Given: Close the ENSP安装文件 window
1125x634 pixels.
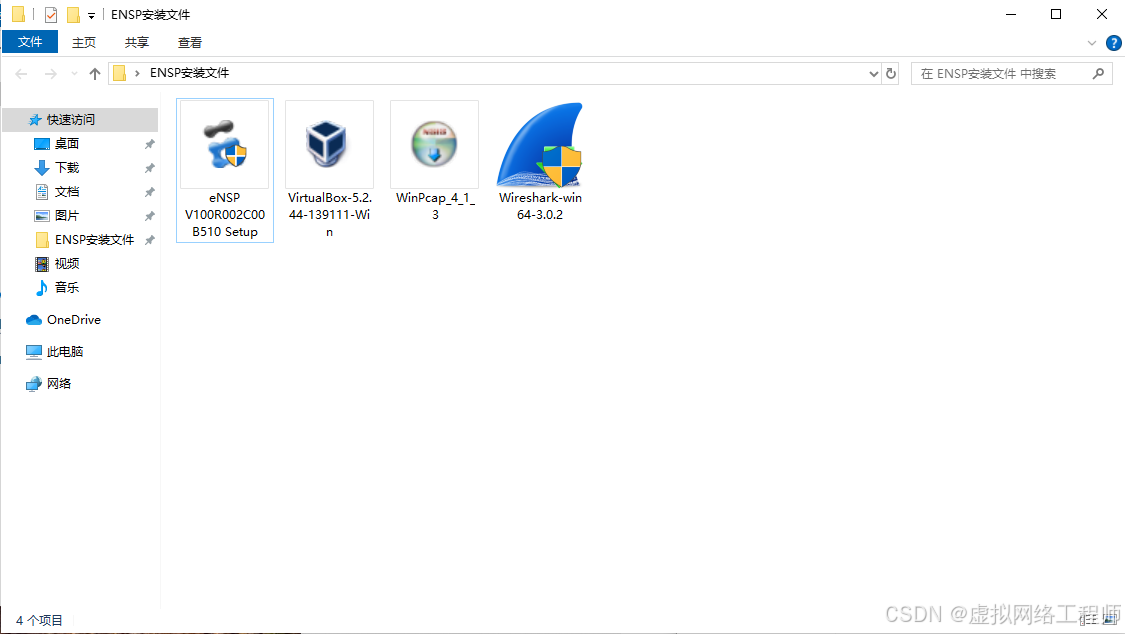Looking at the screenshot, I should (x=1101, y=14).
